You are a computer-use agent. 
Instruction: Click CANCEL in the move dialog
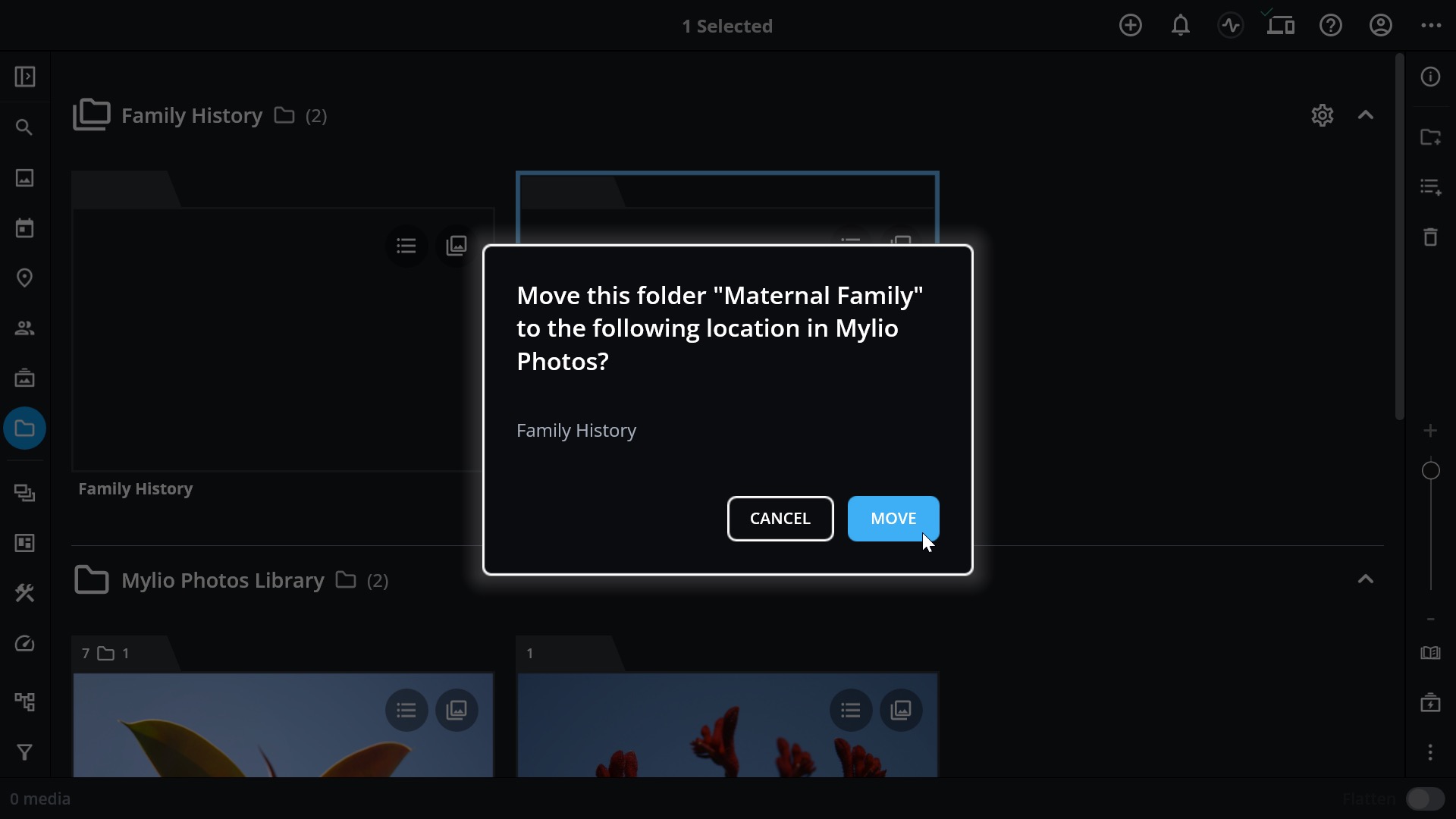[780, 519]
